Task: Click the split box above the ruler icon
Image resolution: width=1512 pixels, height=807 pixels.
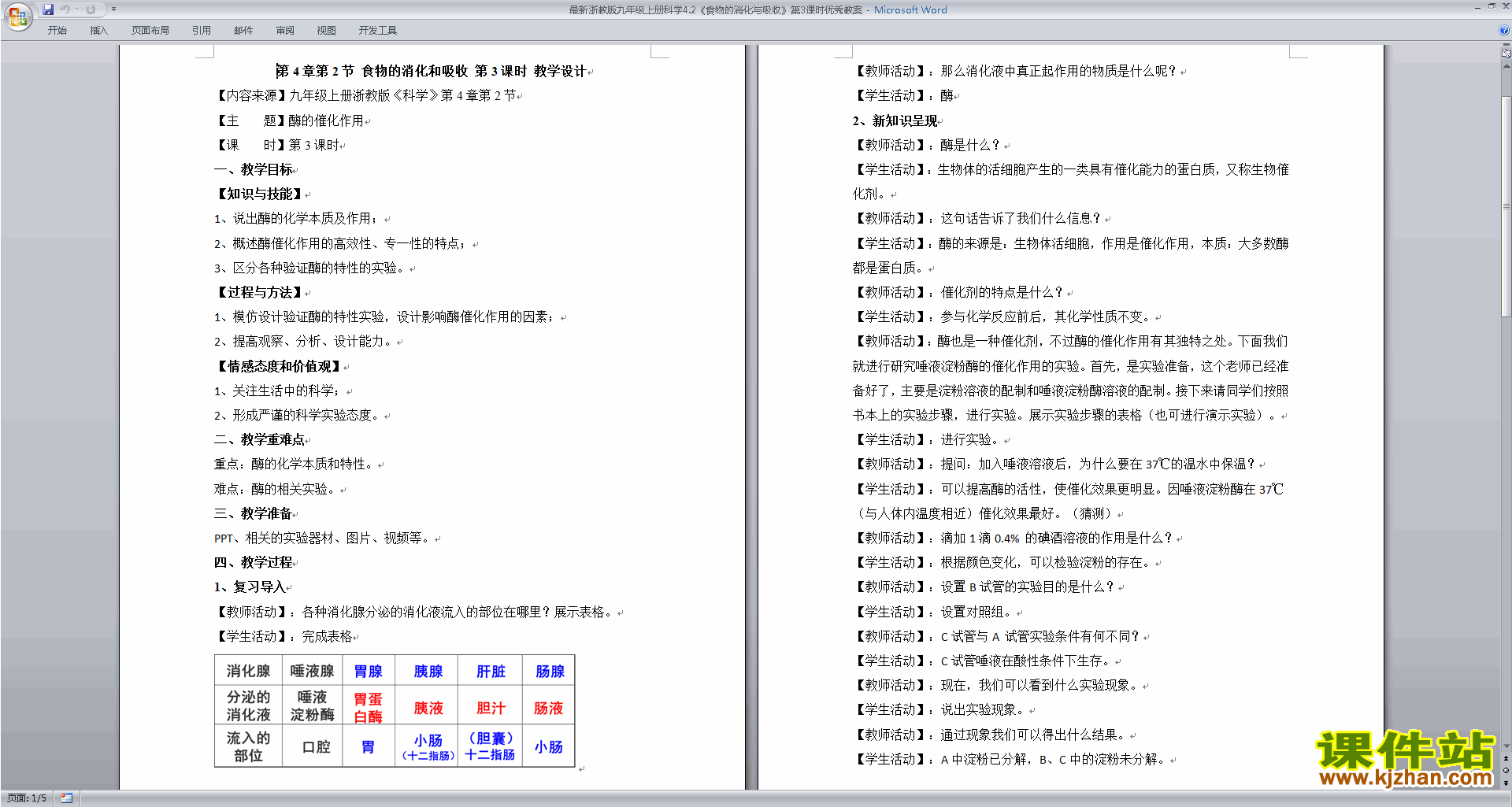Action: point(1506,46)
